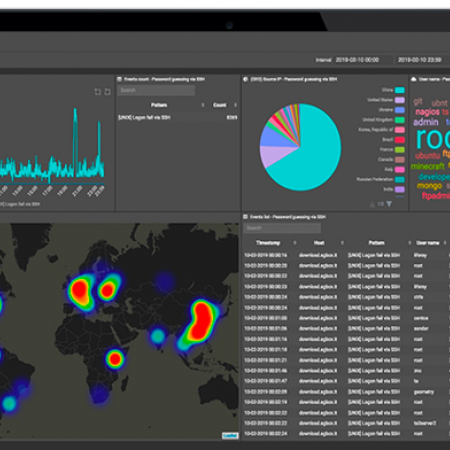This screenshot has height=450, width=450.
Task: Click Host column header in Events list
Action: [319, 243]
